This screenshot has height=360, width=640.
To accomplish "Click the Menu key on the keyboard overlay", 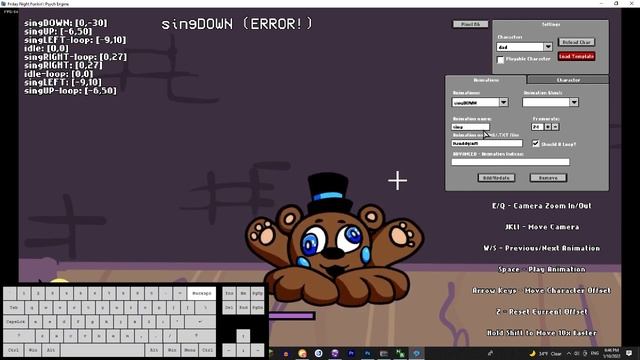I will click(x=189, y=350).
